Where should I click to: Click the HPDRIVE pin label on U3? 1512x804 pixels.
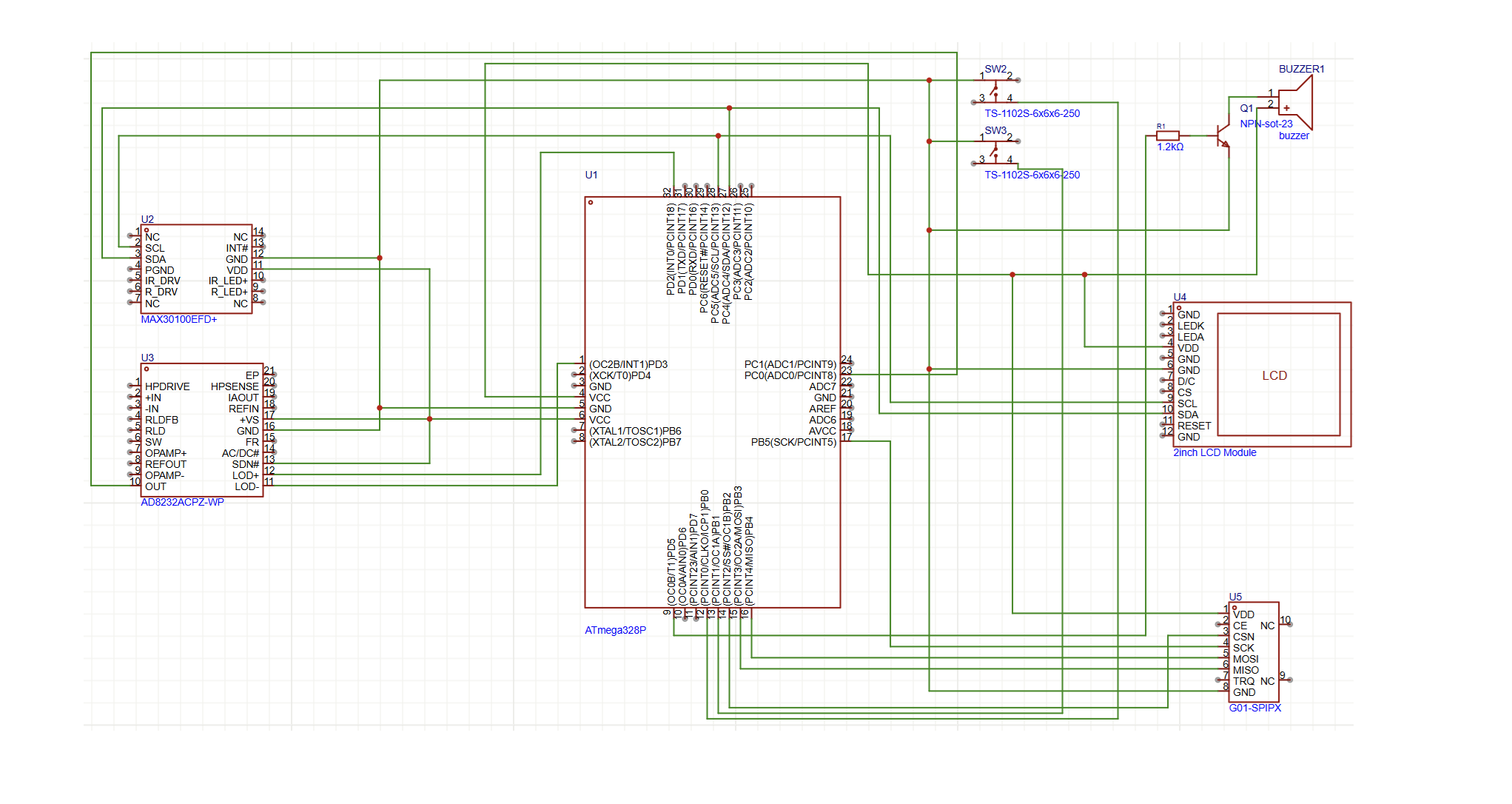[x=167, y=386]
